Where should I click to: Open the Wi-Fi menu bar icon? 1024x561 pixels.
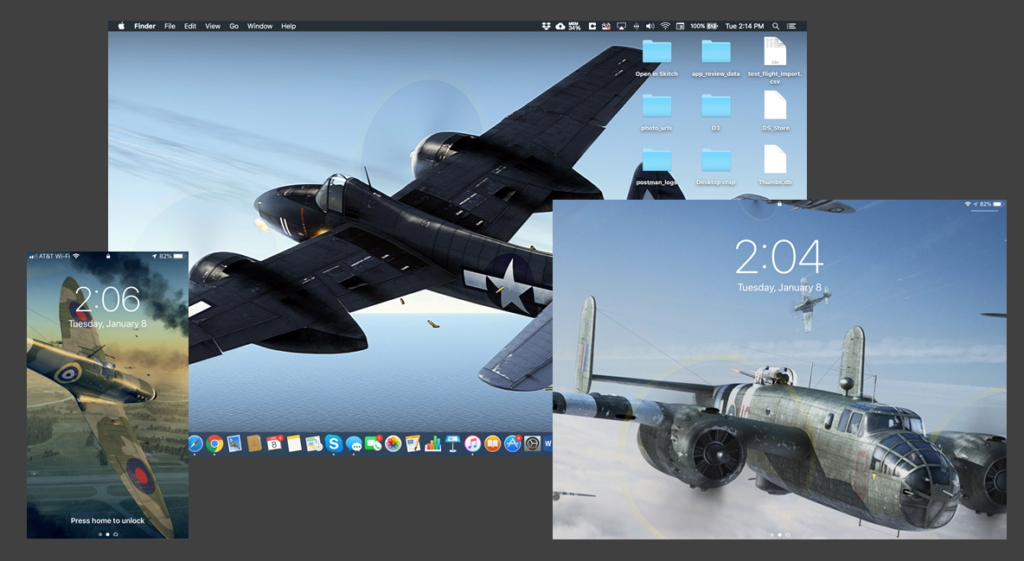[665, 26]
